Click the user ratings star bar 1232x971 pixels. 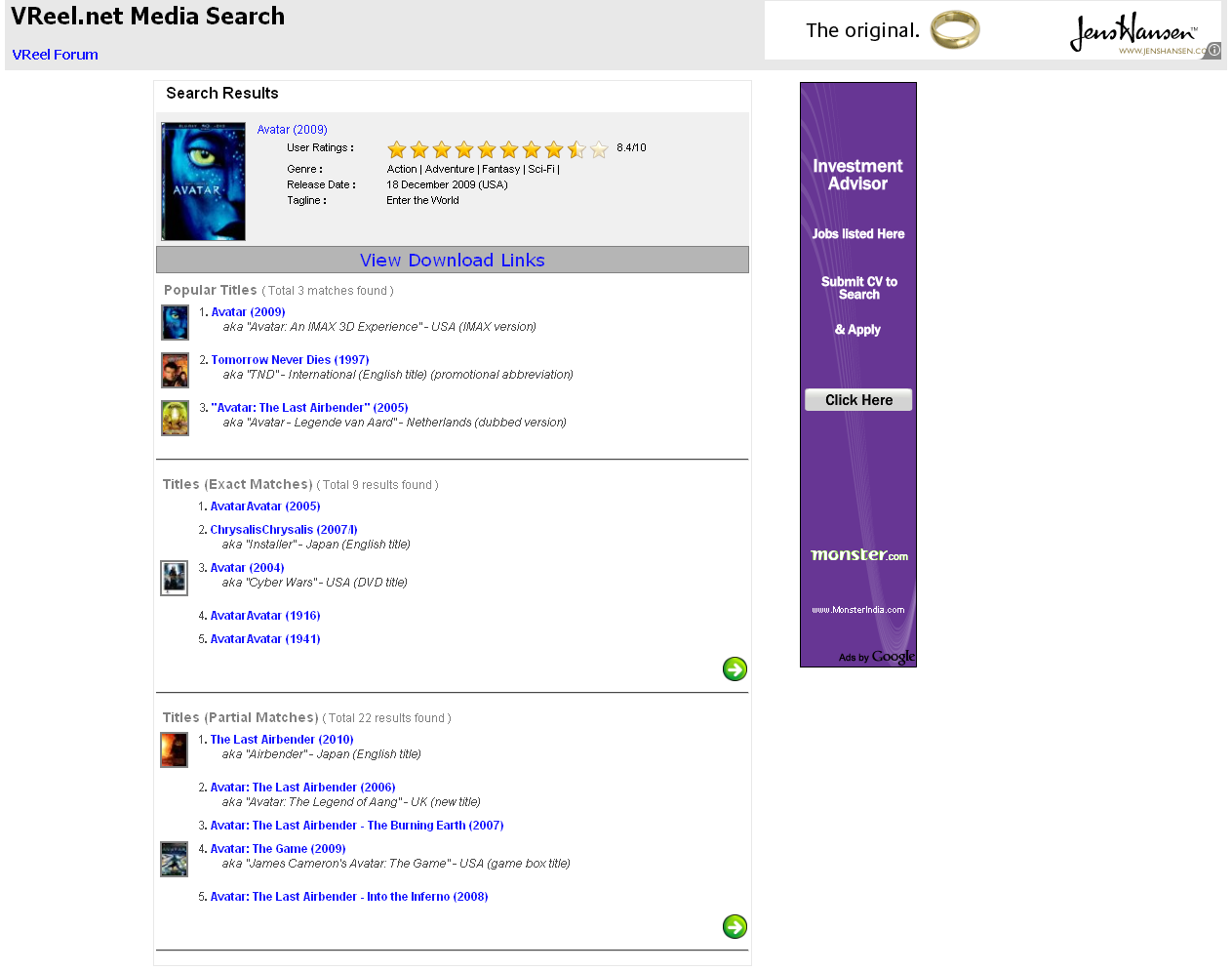click(x=497, y=149)
